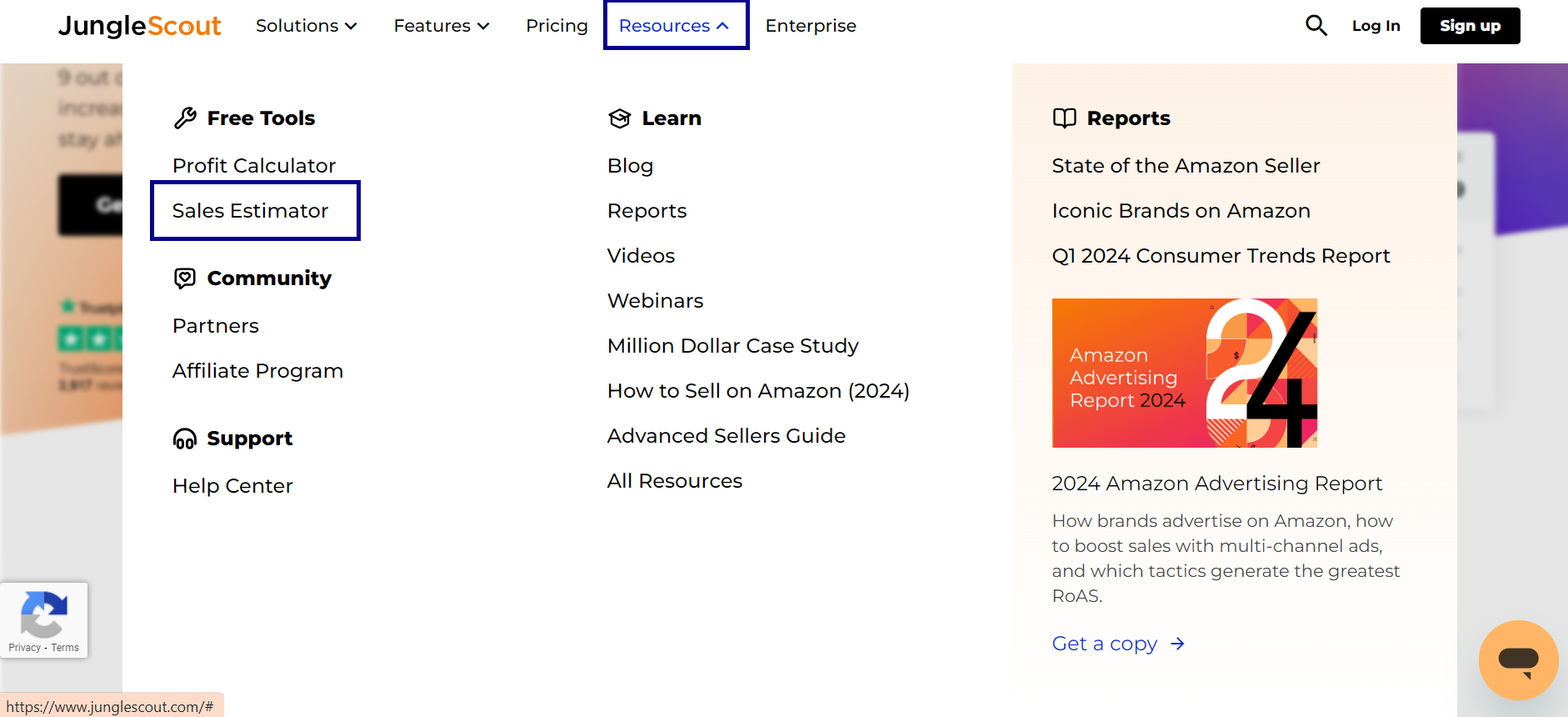Viewport: 1568px width, 717px height.
Task: Click the Community heading
Action: click(x=269, y=278)
